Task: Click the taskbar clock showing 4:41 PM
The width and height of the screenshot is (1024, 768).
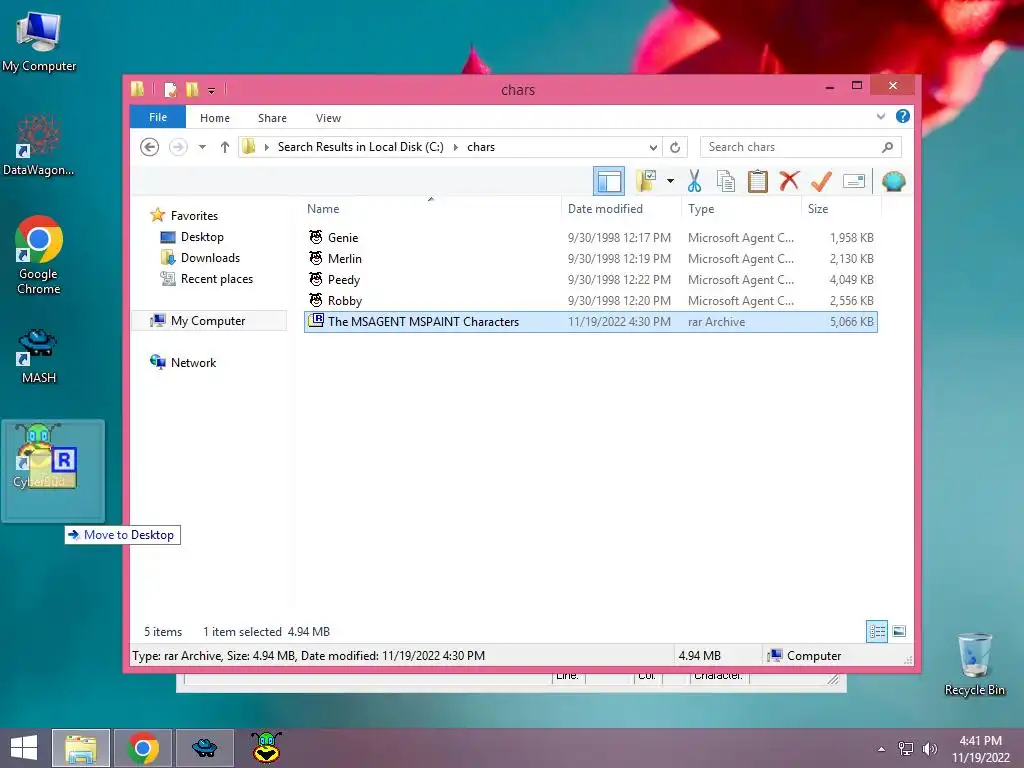Action: coord(980,748)
